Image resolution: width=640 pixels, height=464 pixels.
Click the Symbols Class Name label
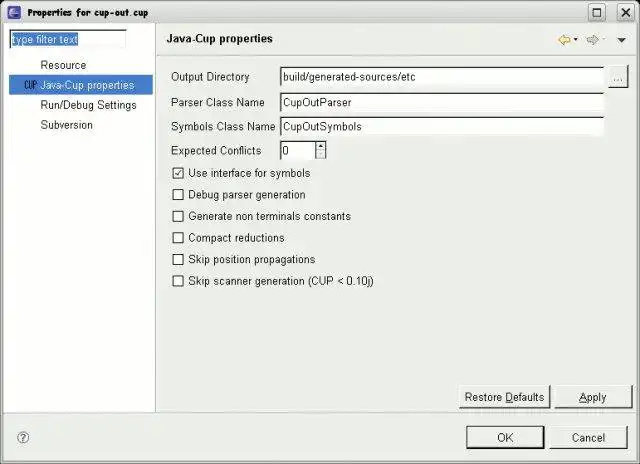click(223, 127)
